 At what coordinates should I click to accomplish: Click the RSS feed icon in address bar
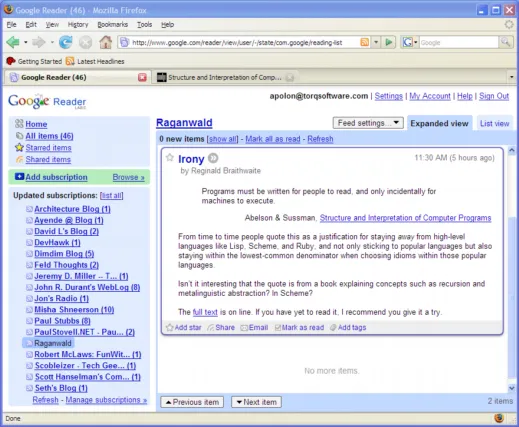(x=365, y=42)
